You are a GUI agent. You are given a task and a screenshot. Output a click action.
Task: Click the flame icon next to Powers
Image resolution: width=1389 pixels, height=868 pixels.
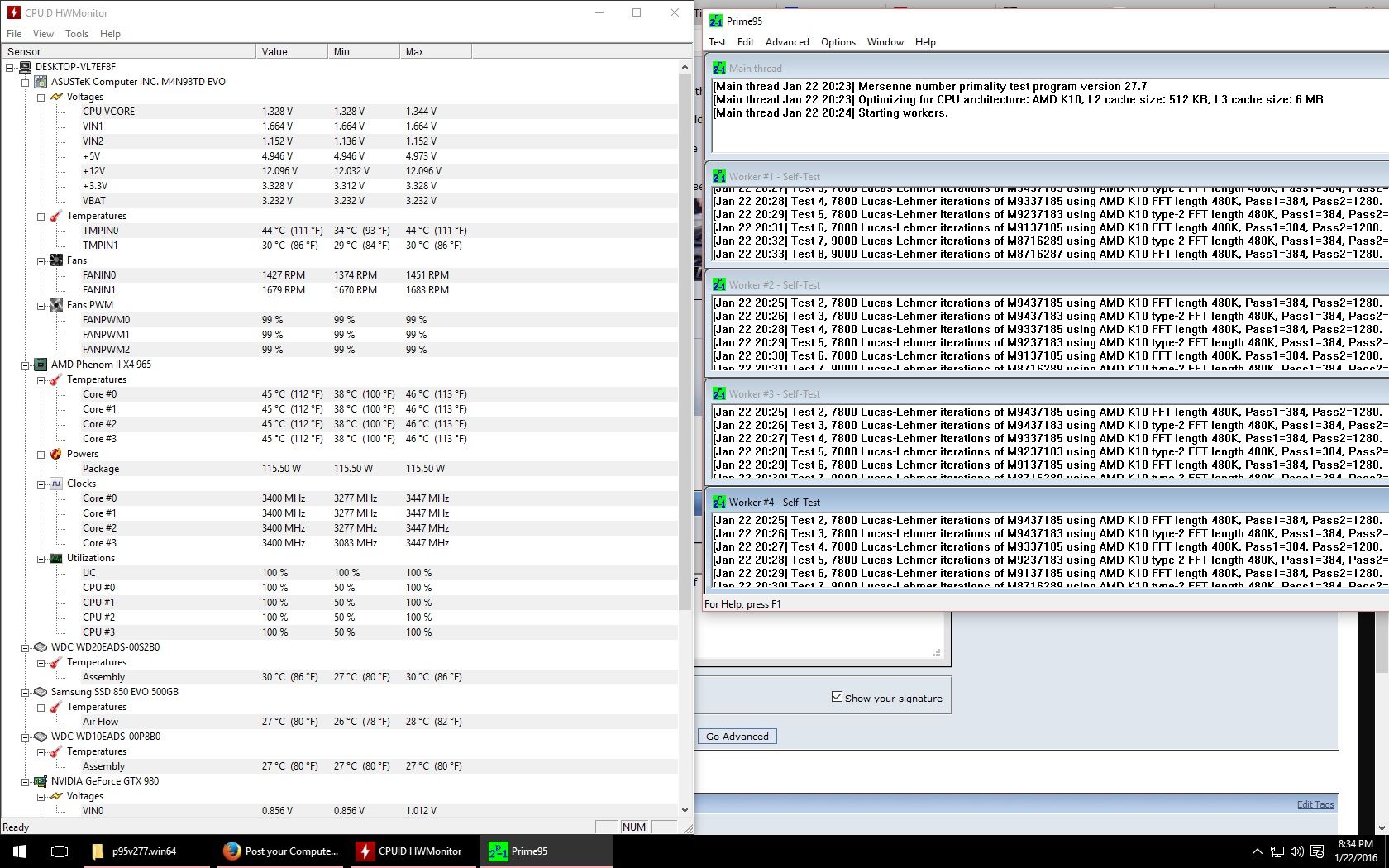[55, 454]
